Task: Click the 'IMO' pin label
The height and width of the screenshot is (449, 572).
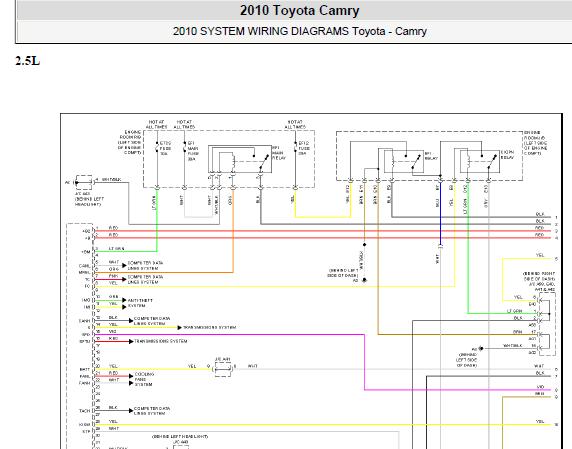Action: click(86, 300)
